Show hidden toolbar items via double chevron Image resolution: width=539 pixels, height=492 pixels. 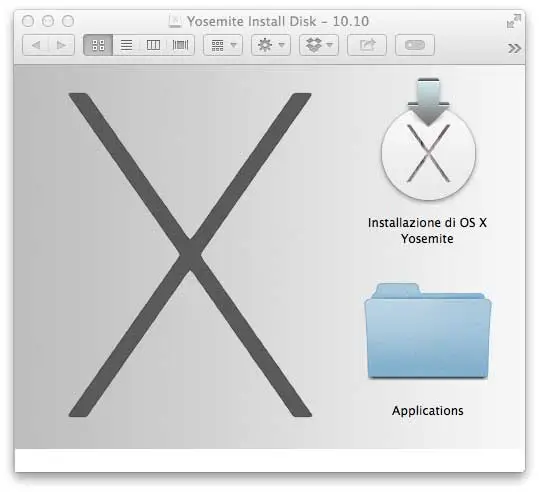(514, 48)
